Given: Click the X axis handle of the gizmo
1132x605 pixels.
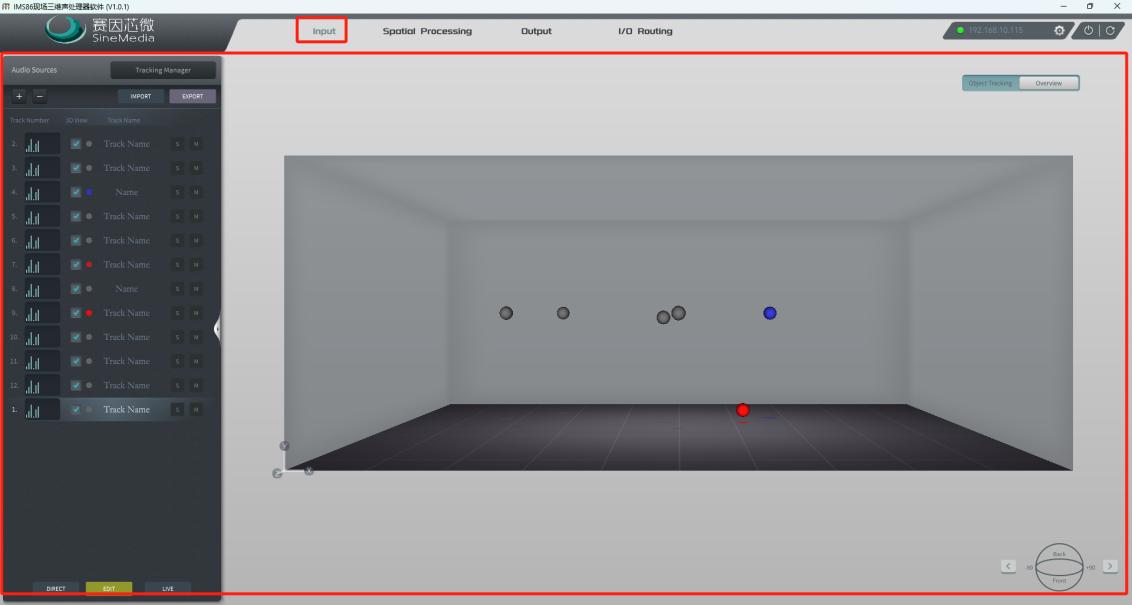Looking at the screenshot, I should click(309, 471).
